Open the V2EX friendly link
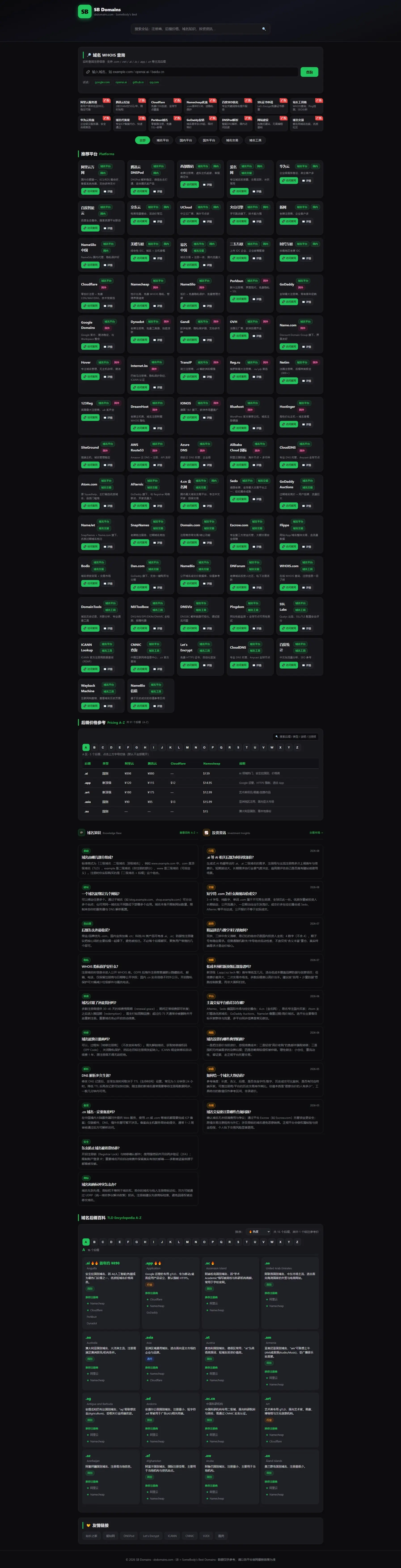This screenshot has height=1568, width=401. (x=206, y=1536)
